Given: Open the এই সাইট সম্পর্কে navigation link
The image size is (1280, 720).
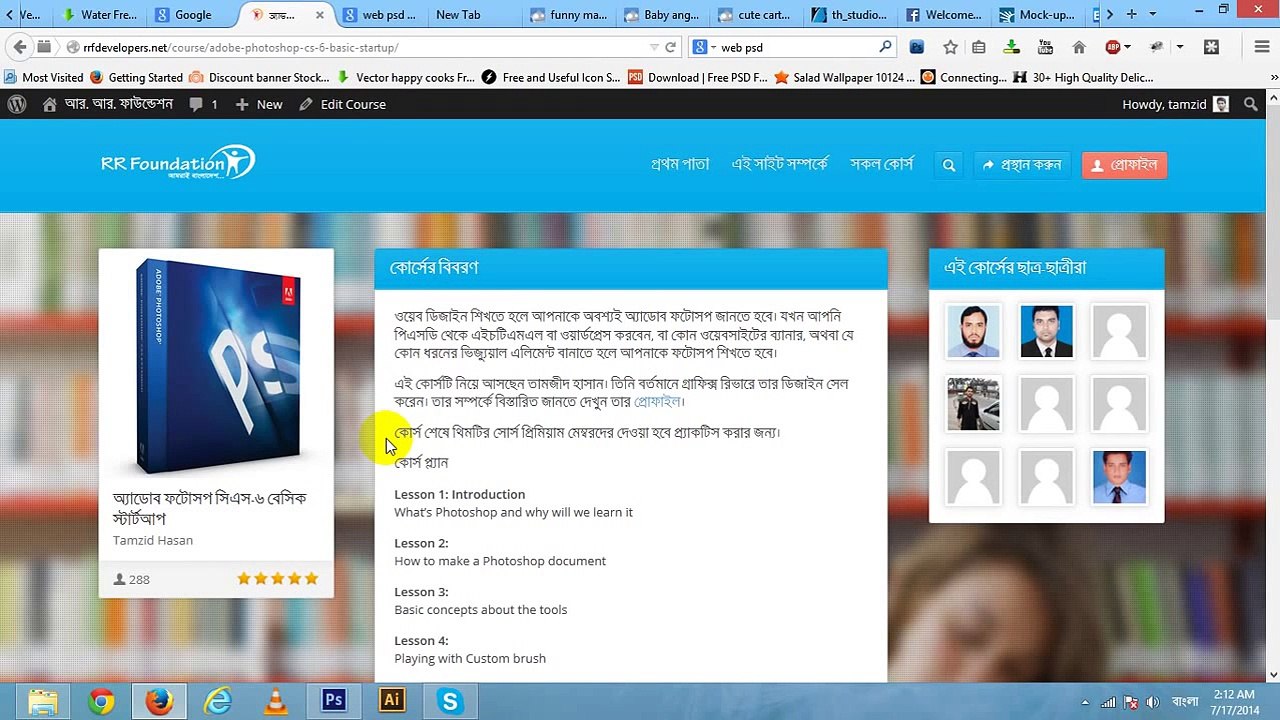Looking at the screenshot, I should (780, 165).
